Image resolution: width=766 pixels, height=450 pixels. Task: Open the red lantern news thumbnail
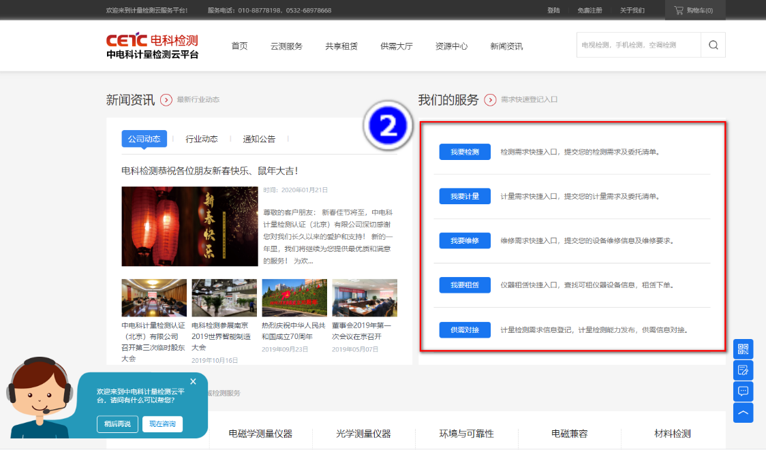coord(189,226)
